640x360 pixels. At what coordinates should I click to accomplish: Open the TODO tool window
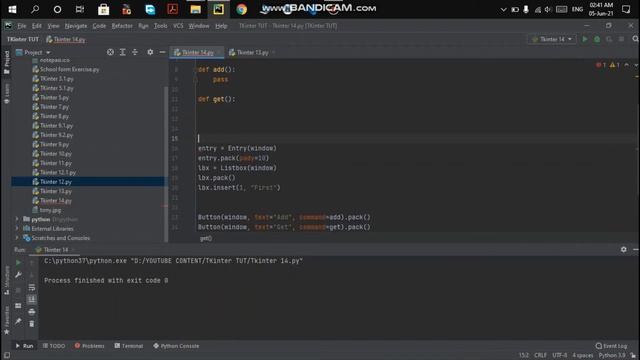[x=53, y=346]
